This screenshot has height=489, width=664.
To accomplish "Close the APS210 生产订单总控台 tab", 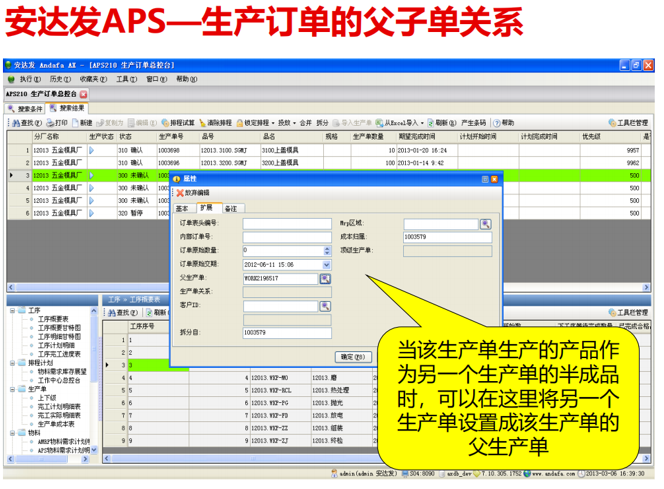I will pos(83,94).
